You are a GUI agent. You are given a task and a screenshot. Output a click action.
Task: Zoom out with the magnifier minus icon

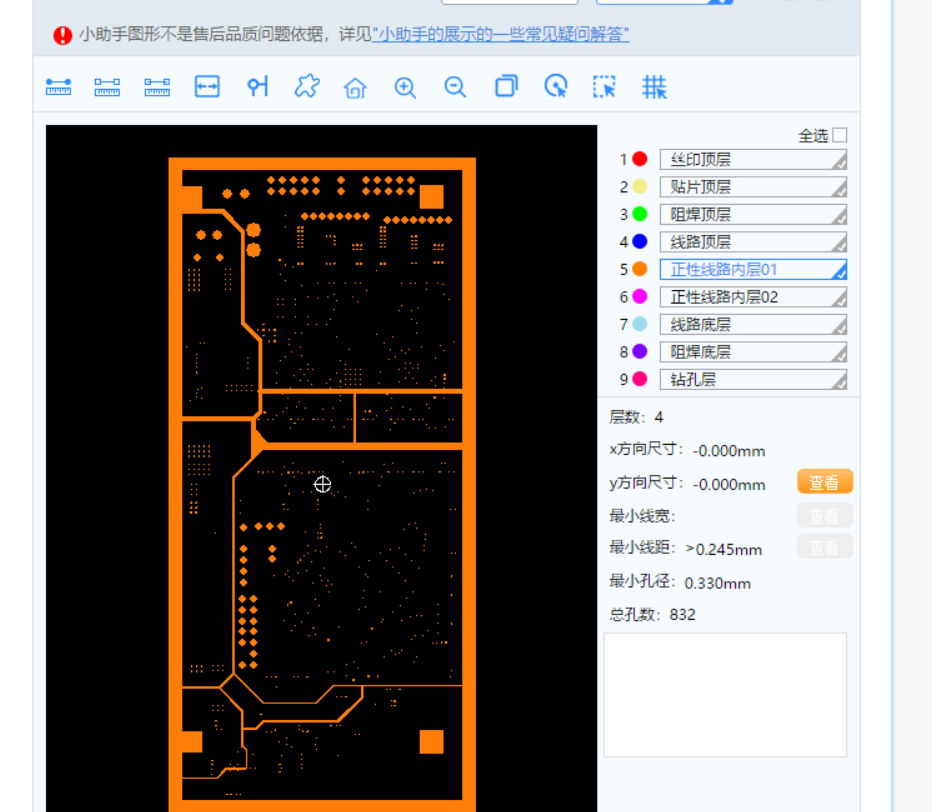tap(455, 87)
